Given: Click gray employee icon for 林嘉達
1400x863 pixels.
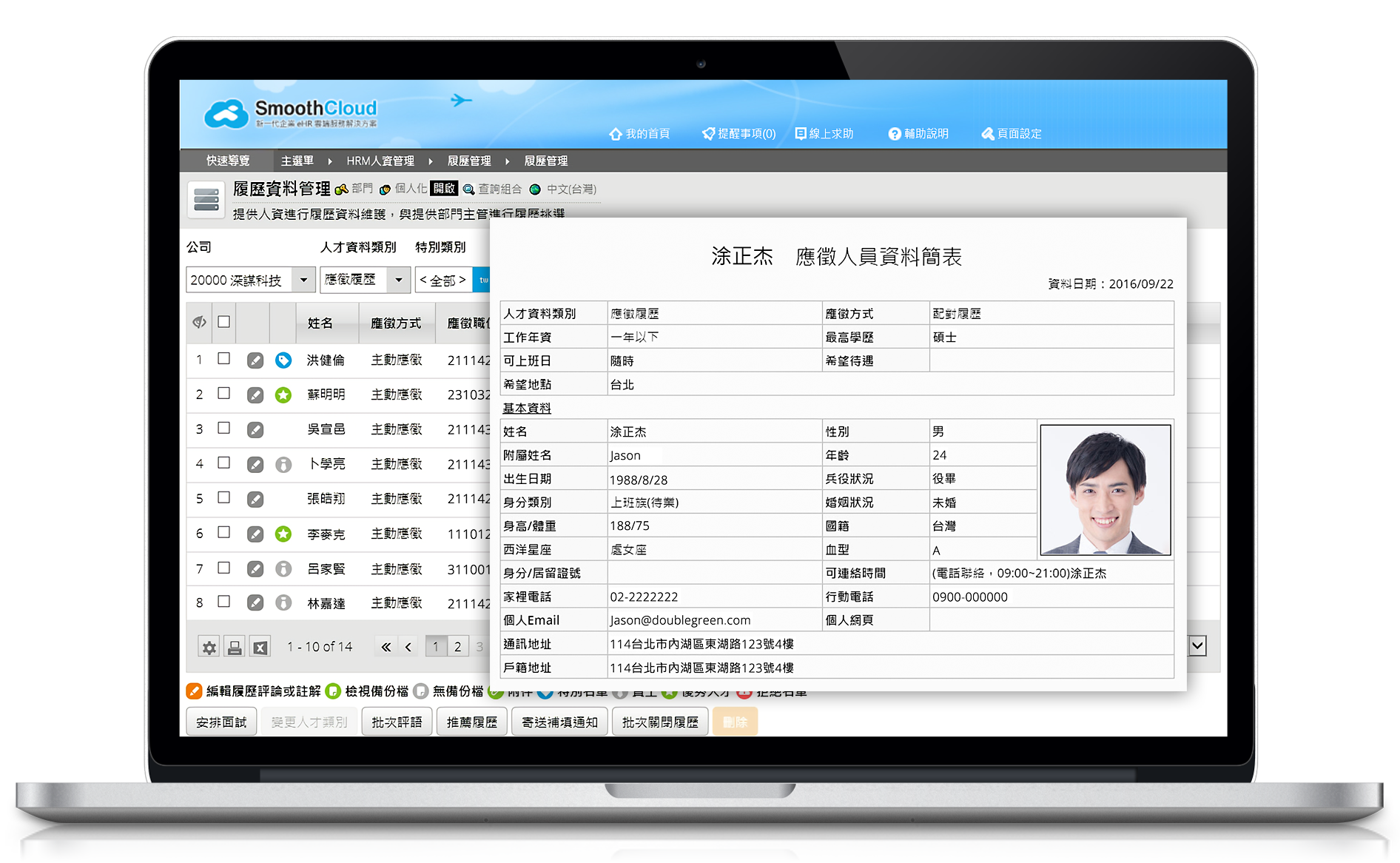Looking at the screenshot, I should tap(283, 603).
